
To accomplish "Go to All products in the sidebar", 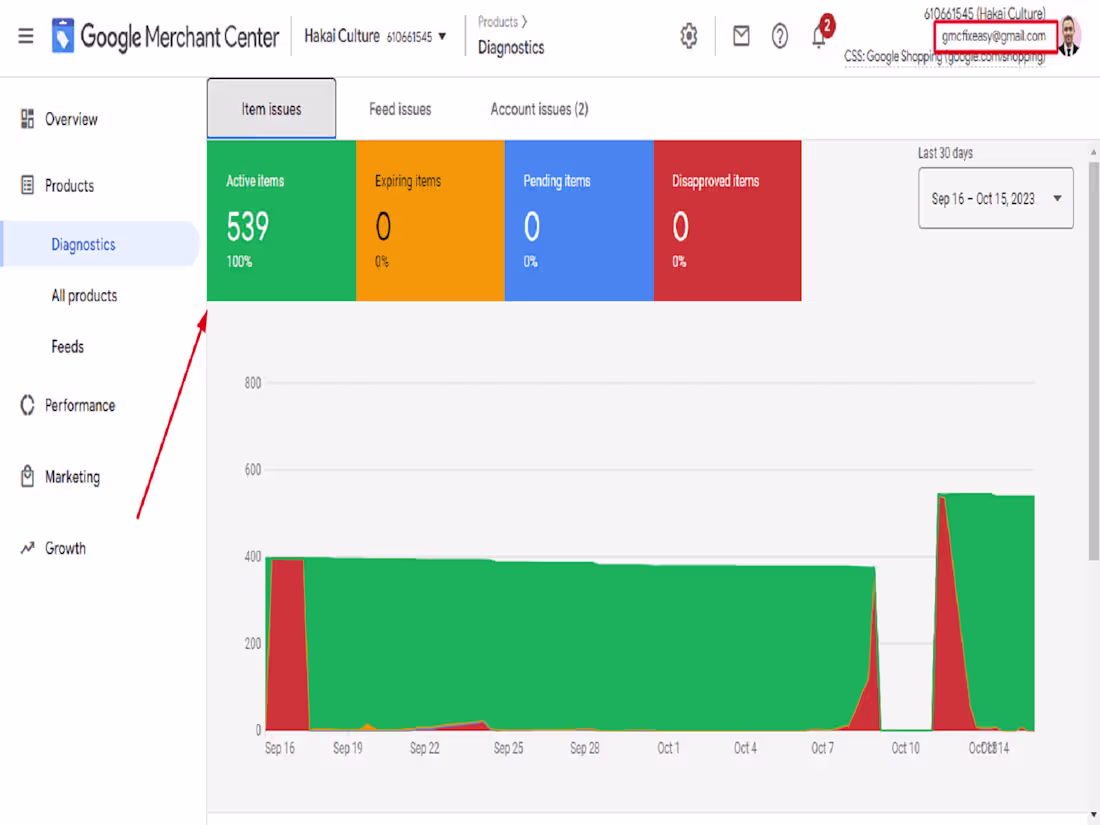I will [84, 295].
